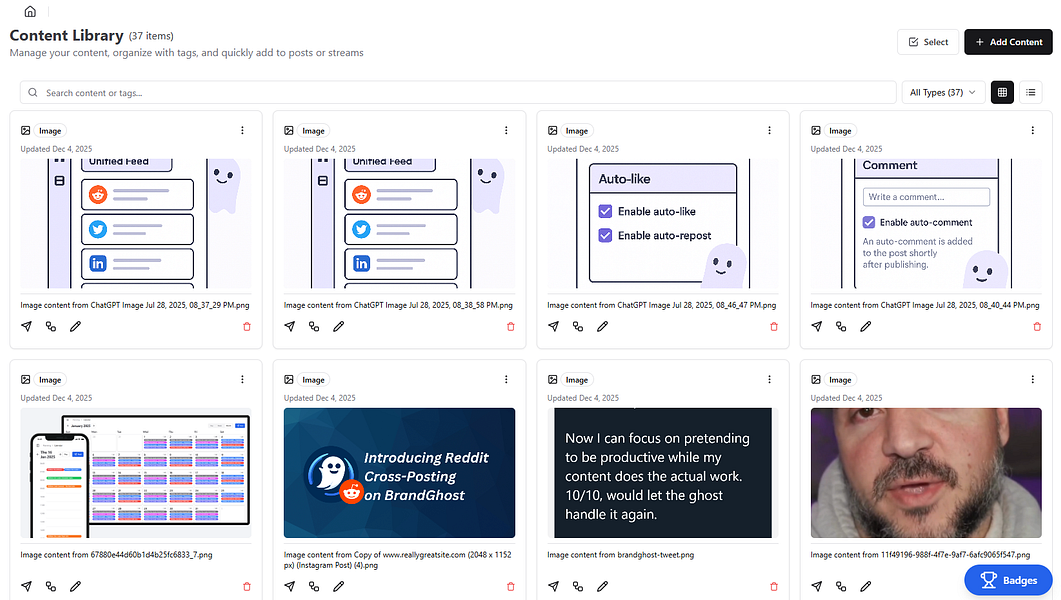Send the 08_46_47 PM image to a post
The image size is (1061, 600).
point(554,326)
